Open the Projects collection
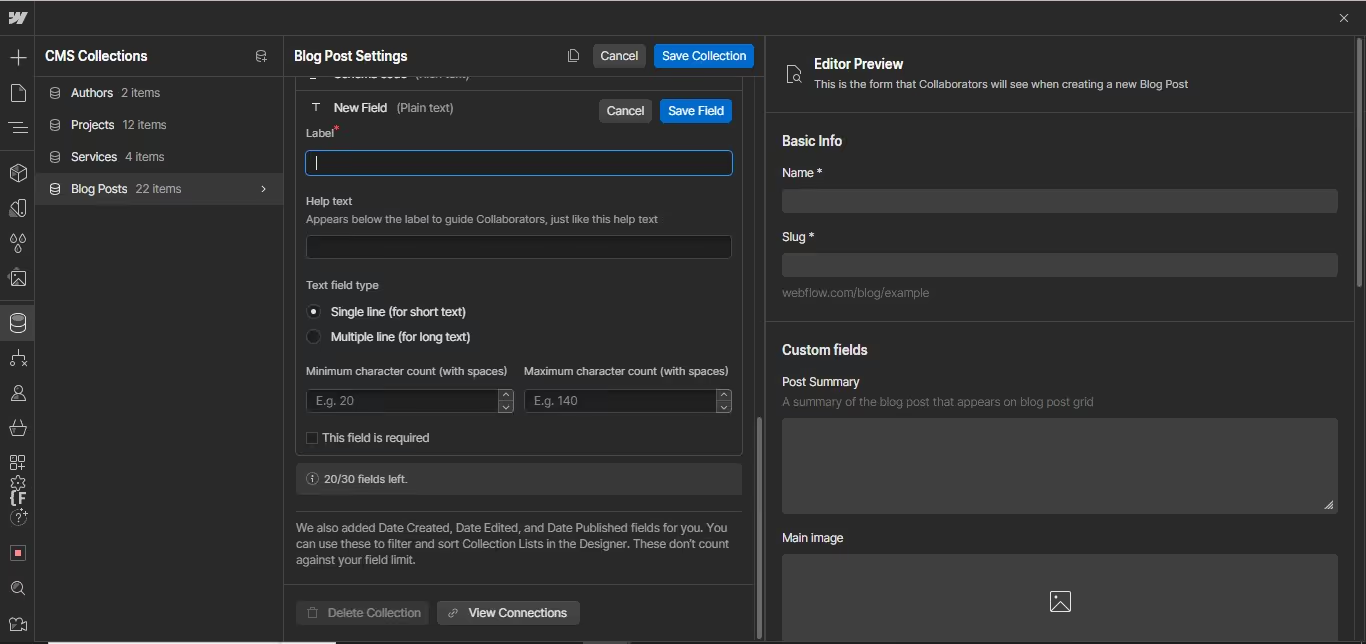1366x644 pixels. 93,125
